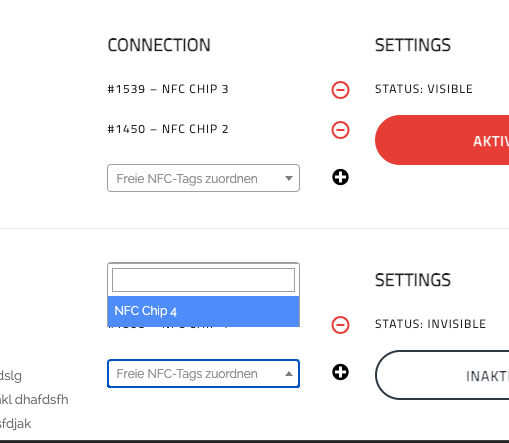Click SETTINGS heading above STATUS: VISIBLE
Image resolution: width=509 pixels, height=443 pixels.
click(413, 45)
